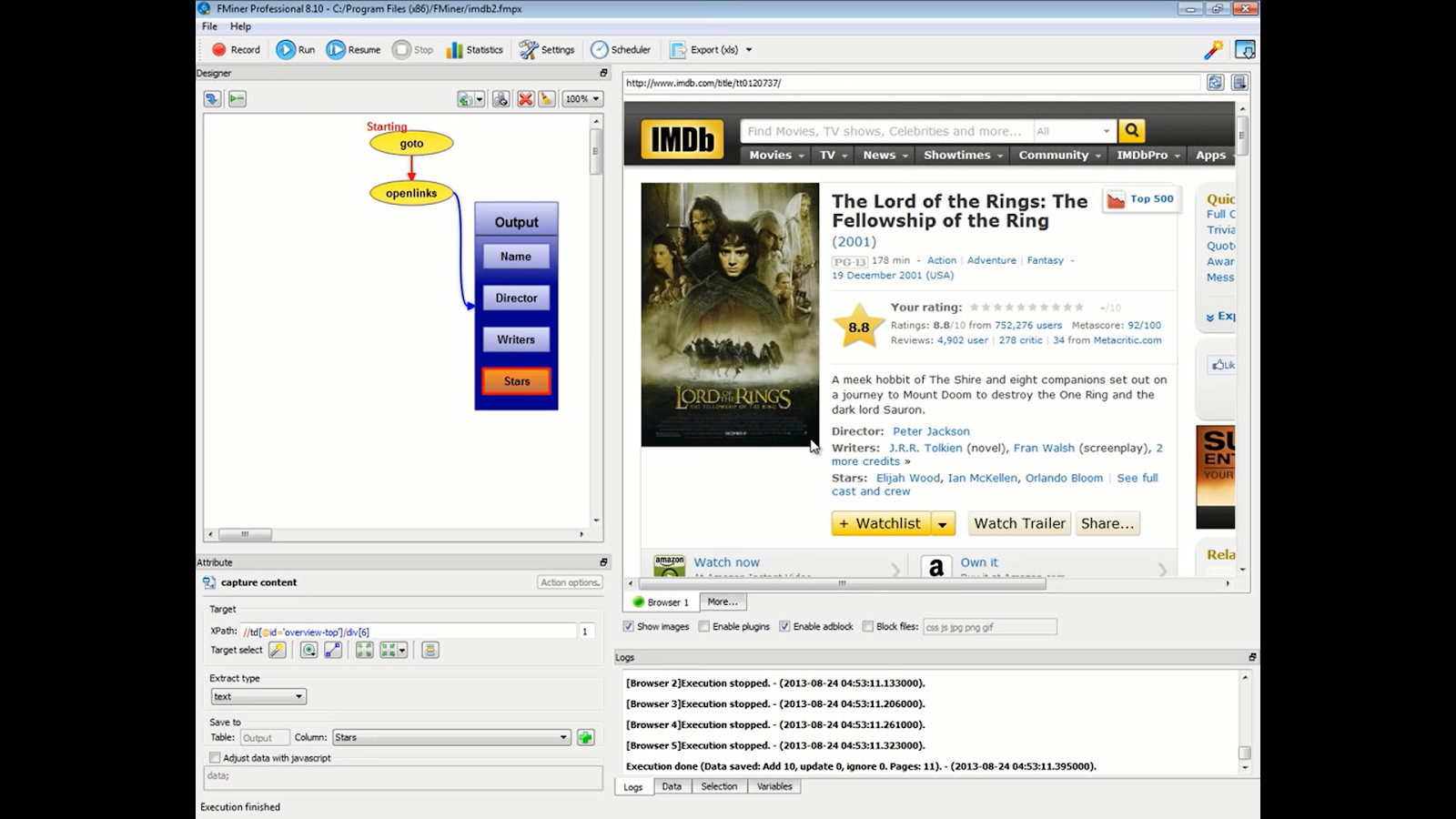Click the broom clear icon in Designer toolbar
This screenshot has width=1456, height=819.
coord(547,99)
